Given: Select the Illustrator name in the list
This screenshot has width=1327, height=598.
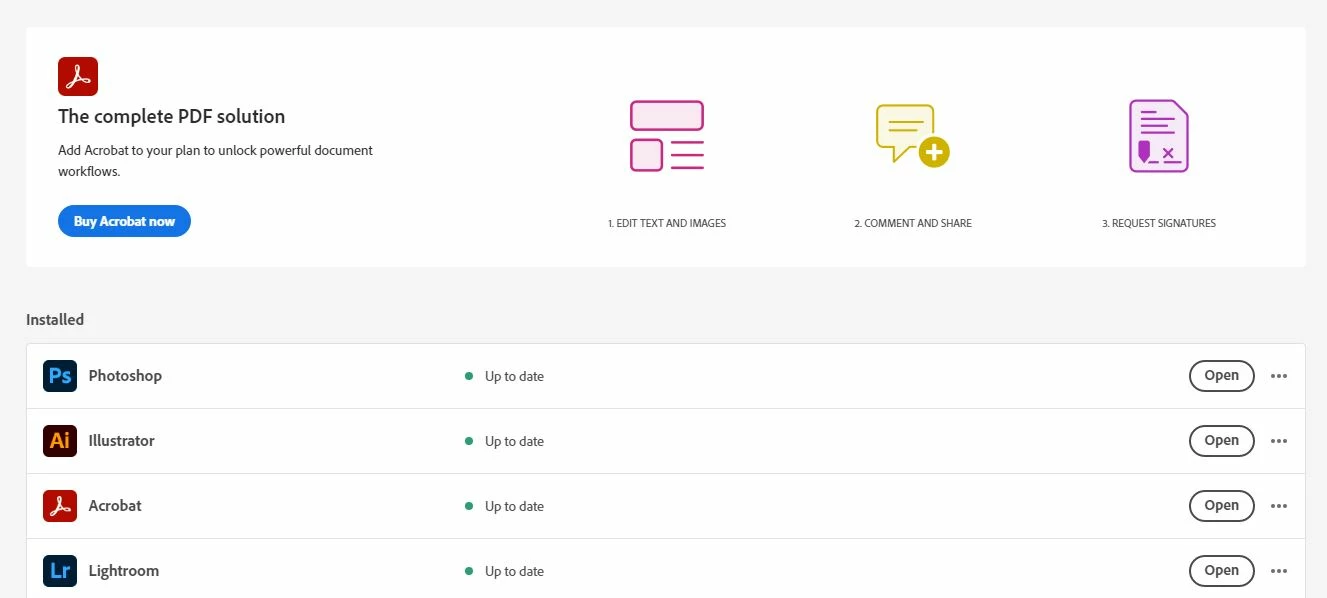Looking at the screenshot, I should pyautogui.click(x=122, y=441).
